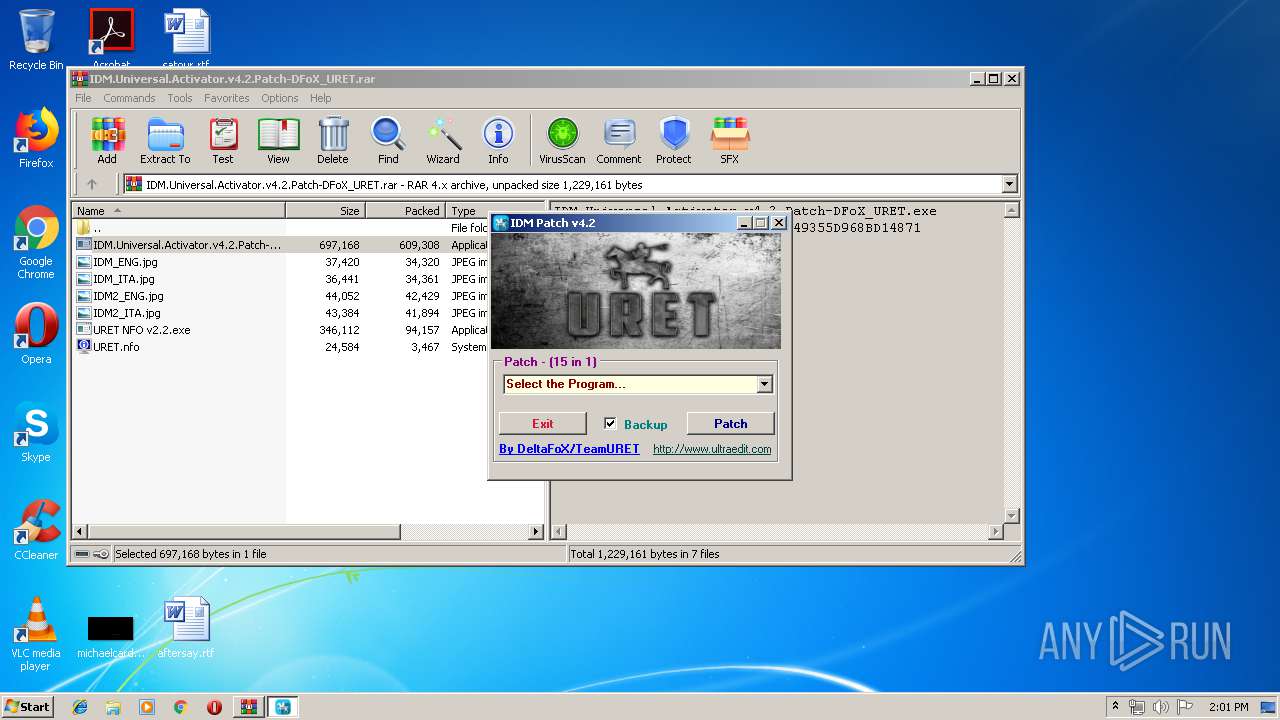Open Recycle Bin desktop icon
1280x720 pixels.
click(36, 40)
